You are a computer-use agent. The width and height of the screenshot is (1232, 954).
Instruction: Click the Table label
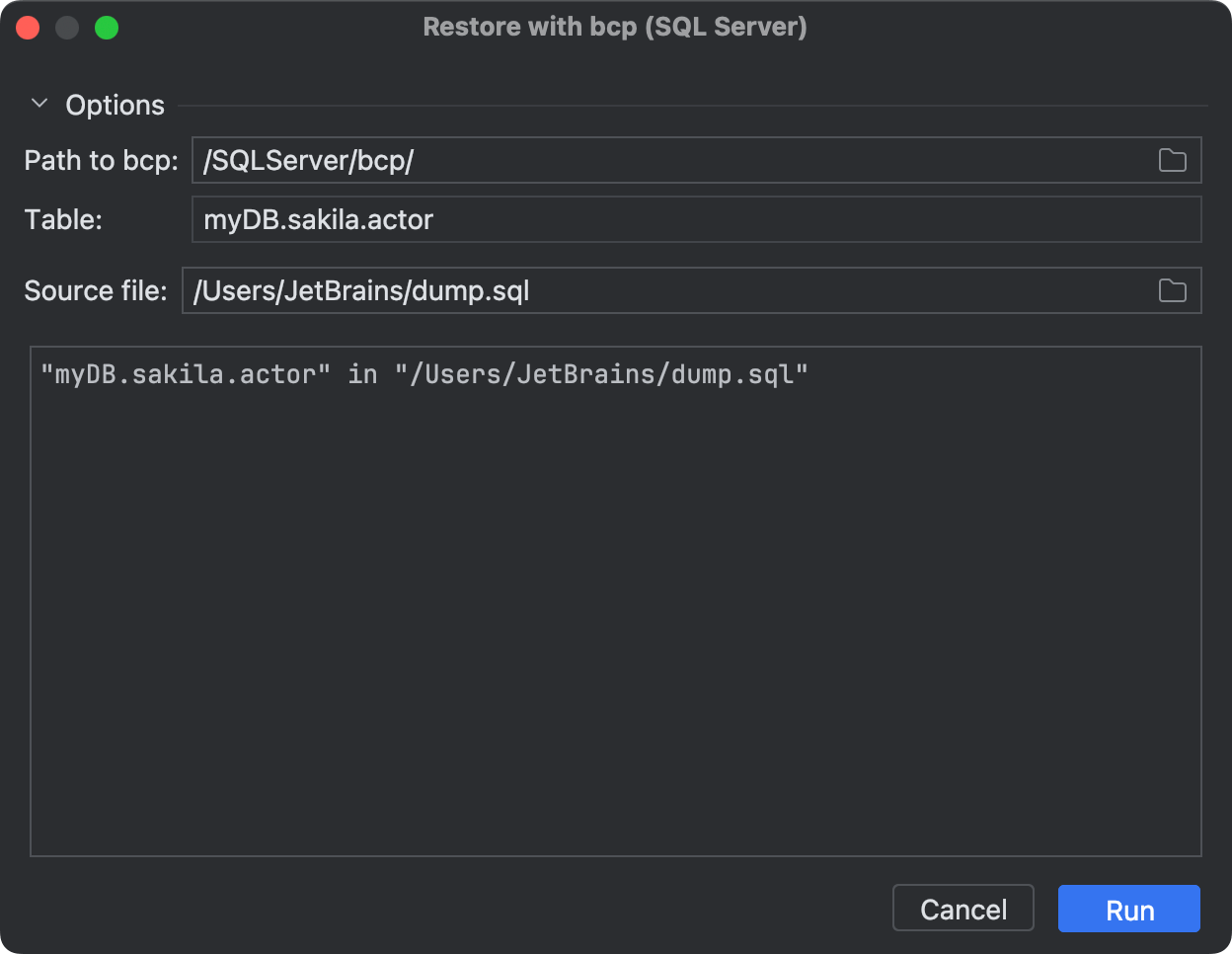tap(62, 219)
